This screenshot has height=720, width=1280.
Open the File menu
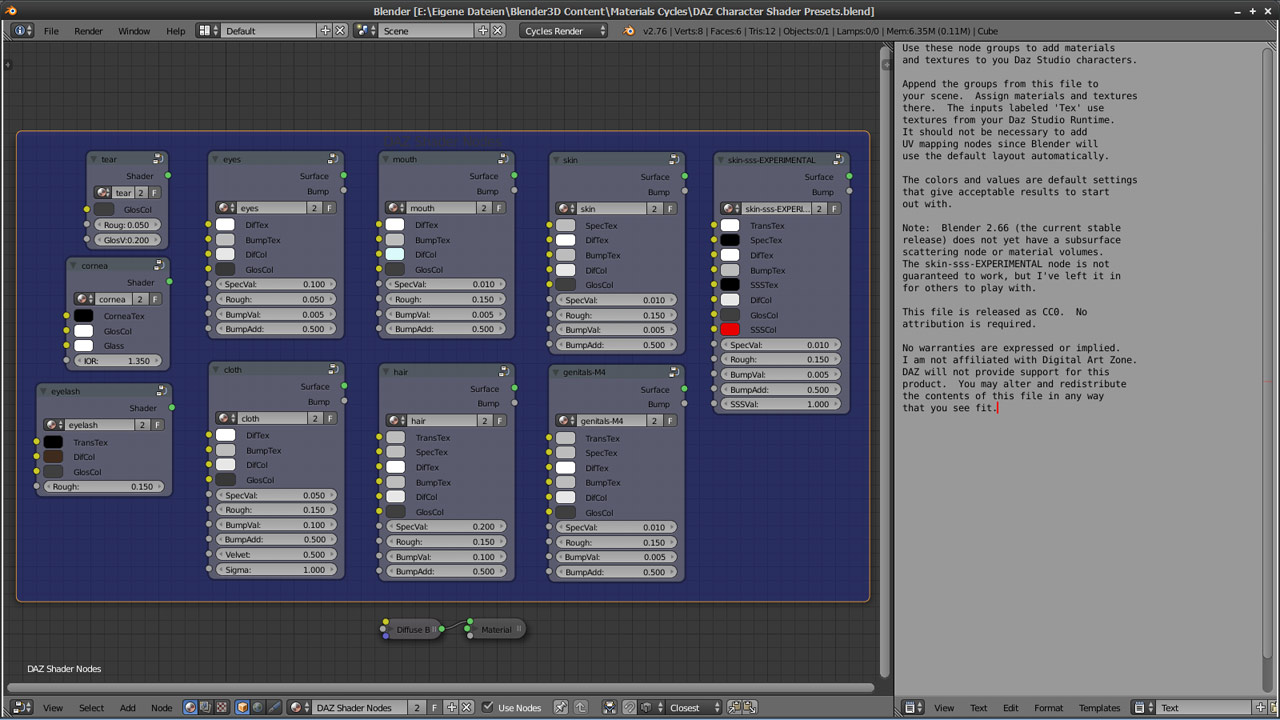[x=51, y=31]
